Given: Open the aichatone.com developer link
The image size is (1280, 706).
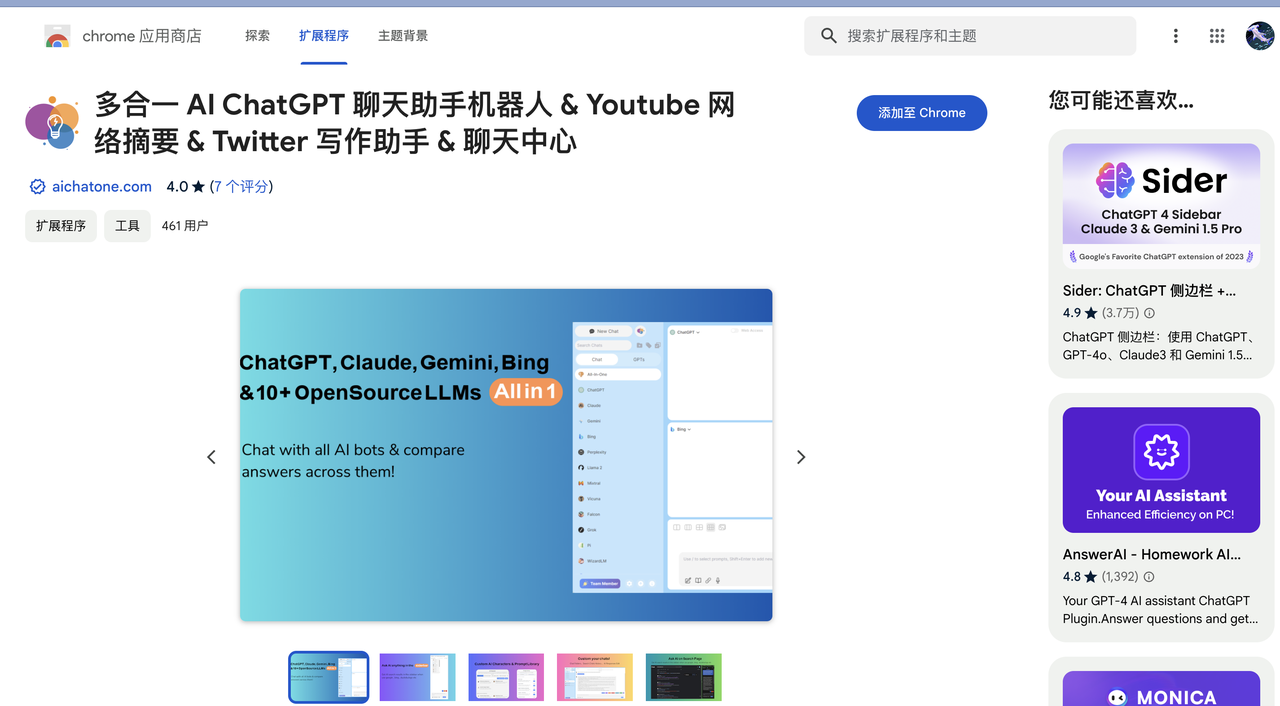Looking at the screenshot, I should (102, 187).
